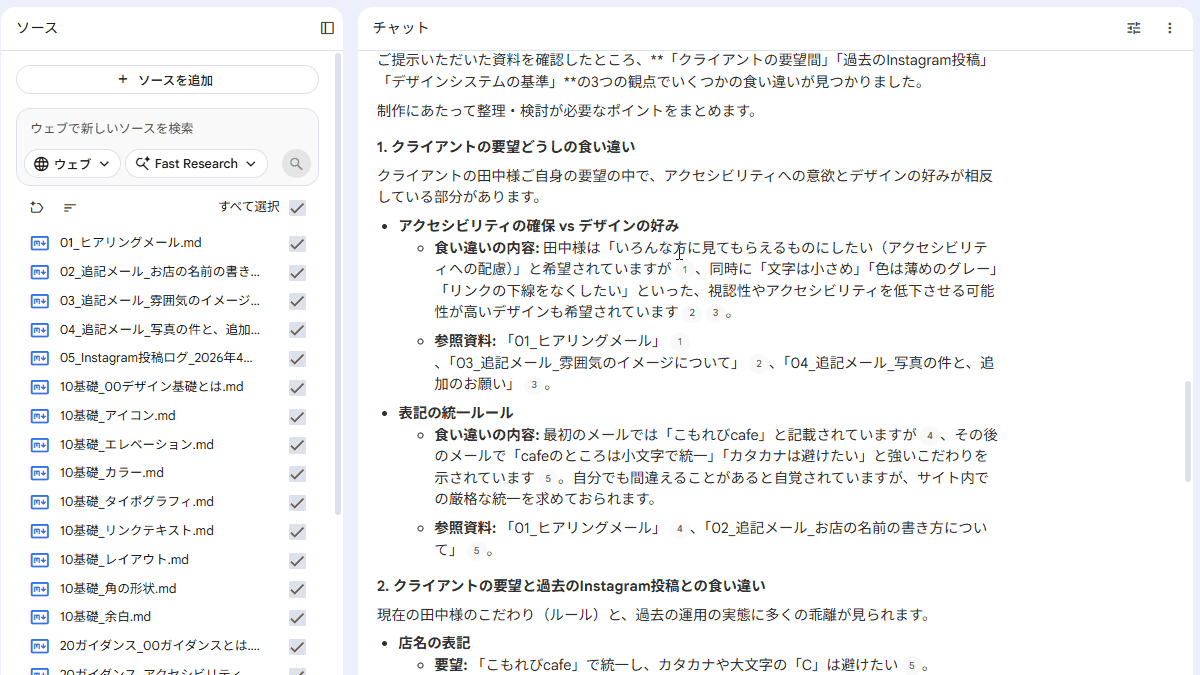Uncheck 04_追記メール_写真の件 checkbox
The height and width of the screenshot is (675, 1200).
coord(297,330)
